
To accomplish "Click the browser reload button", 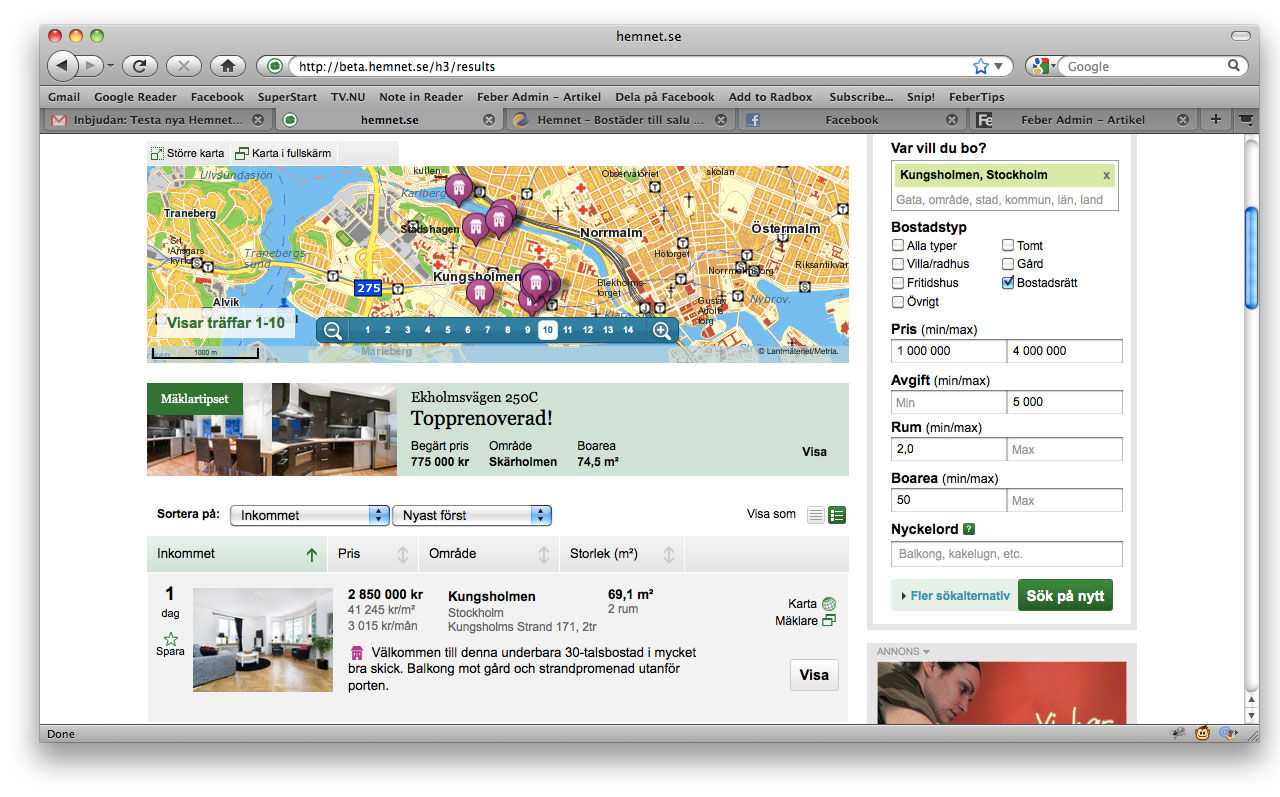I will (x=139, y=66).
